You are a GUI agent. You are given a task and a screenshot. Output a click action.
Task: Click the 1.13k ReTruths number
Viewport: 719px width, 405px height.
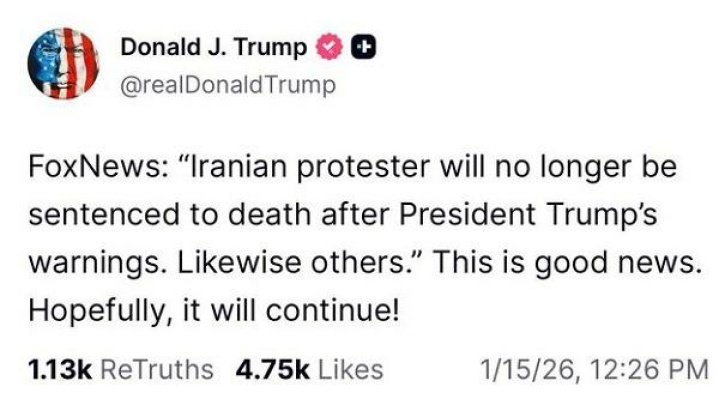pos(56,369)
